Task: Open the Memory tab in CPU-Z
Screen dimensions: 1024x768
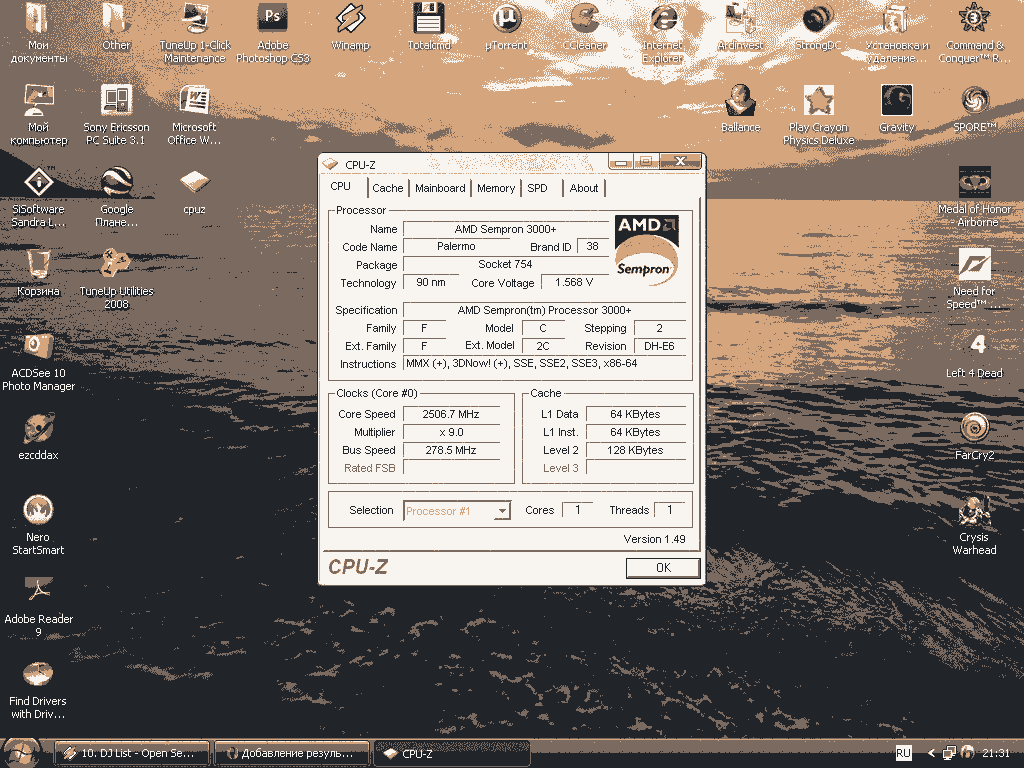Action: [x=496, y=188]
